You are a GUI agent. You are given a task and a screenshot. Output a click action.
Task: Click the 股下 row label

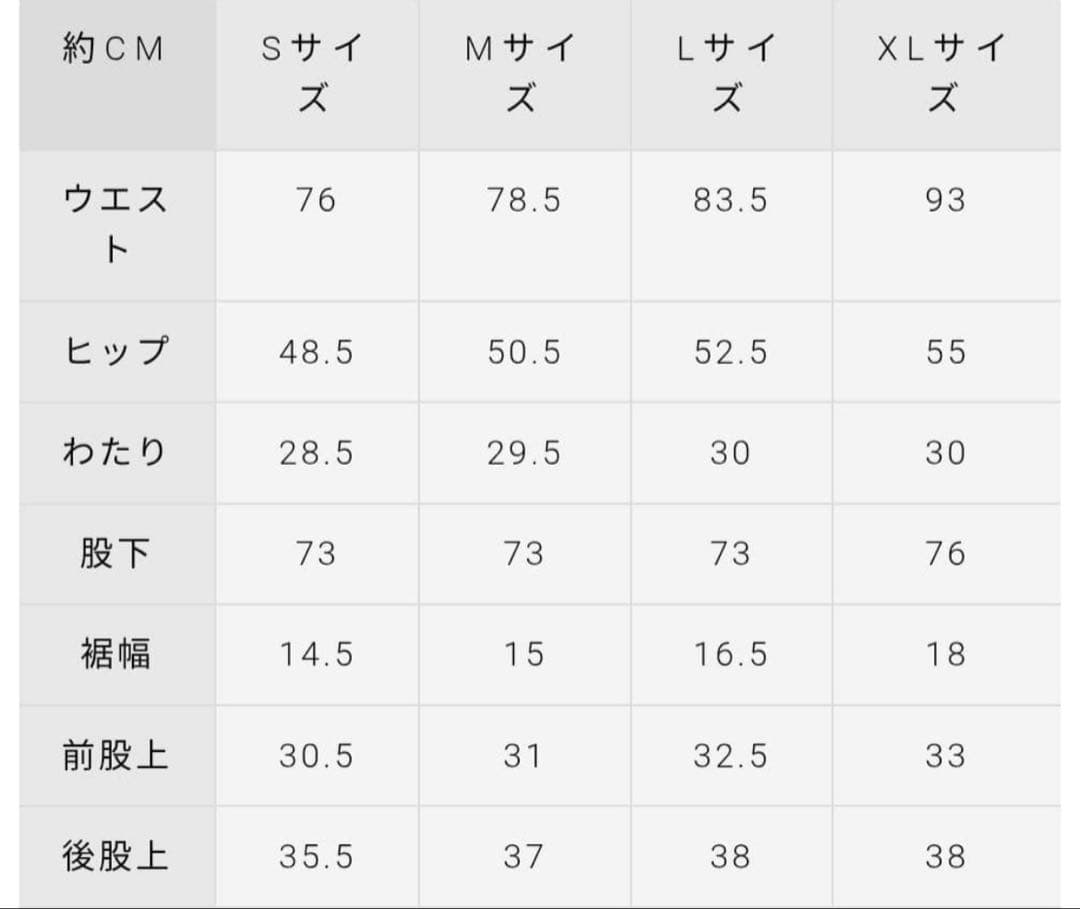[115, 553]
